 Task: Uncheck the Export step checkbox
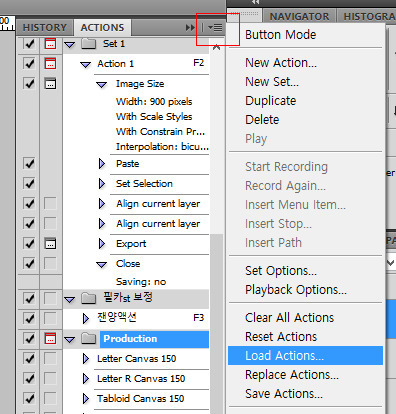pos(29,243)
